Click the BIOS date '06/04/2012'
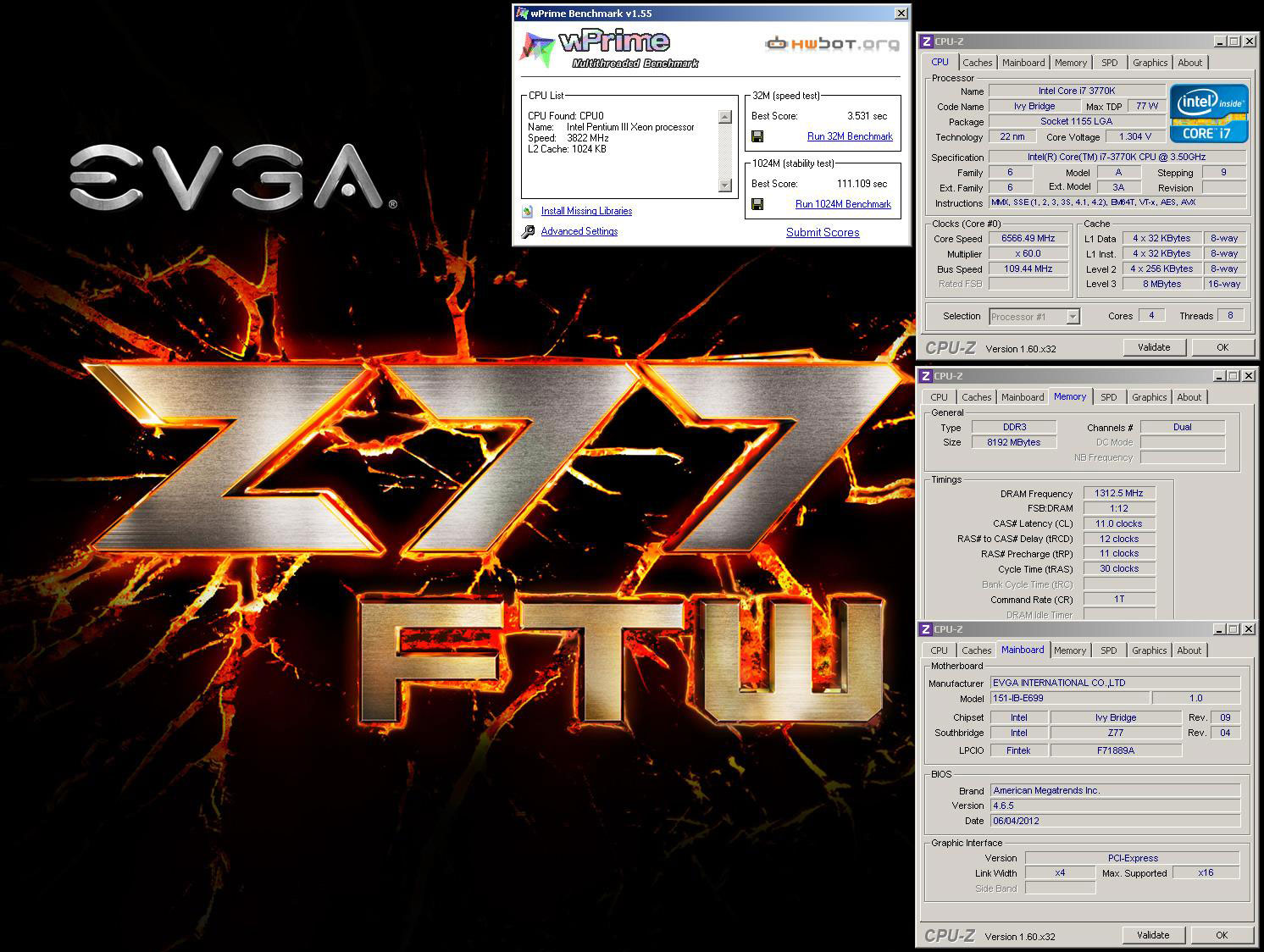1264x952 pixels. tap(1115, 821)
